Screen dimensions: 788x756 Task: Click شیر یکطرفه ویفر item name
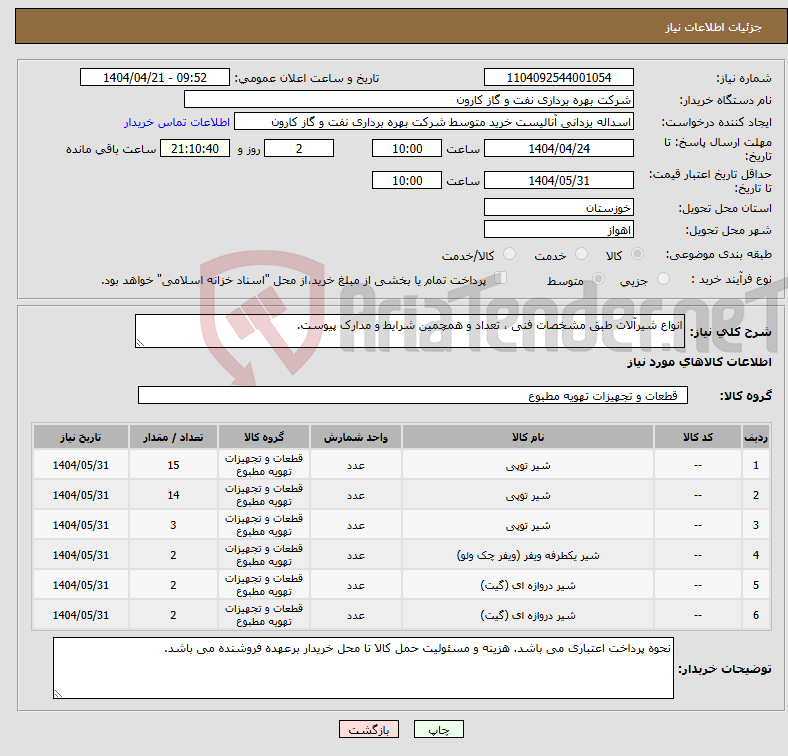(x=528, y=555)
